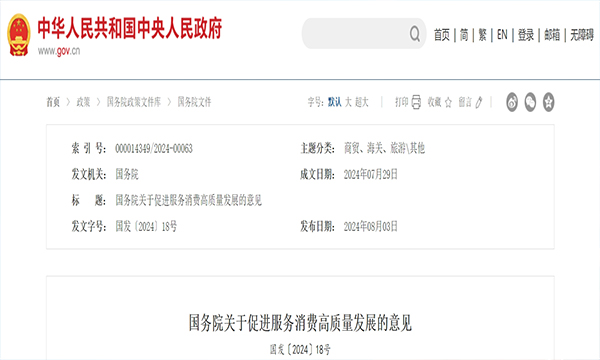600x360 pixels.
Task: Click issuing organ value 国务院
Action: 127,174
